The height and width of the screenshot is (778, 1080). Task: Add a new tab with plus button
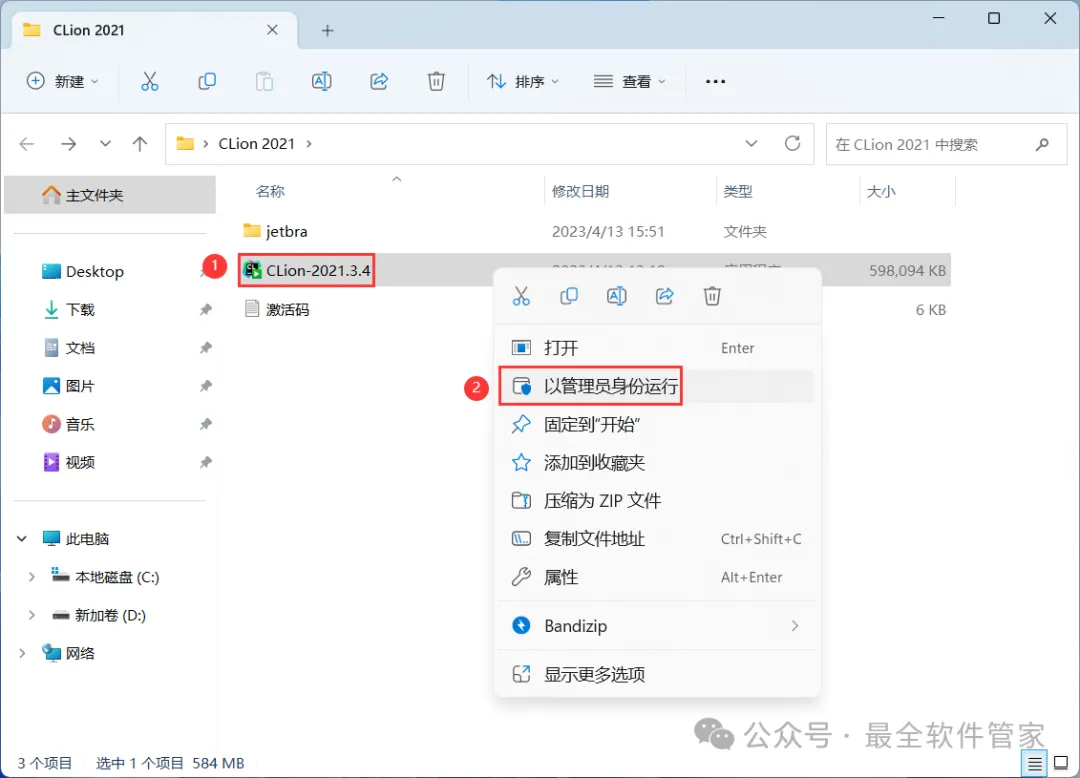click(328, 30)
